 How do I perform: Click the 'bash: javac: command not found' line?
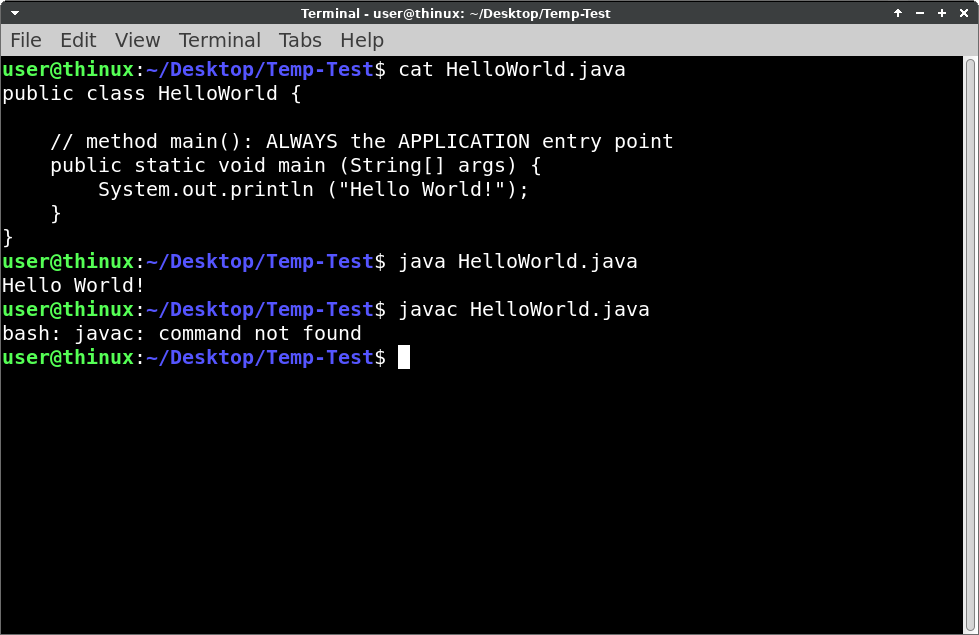coord(182,333)
